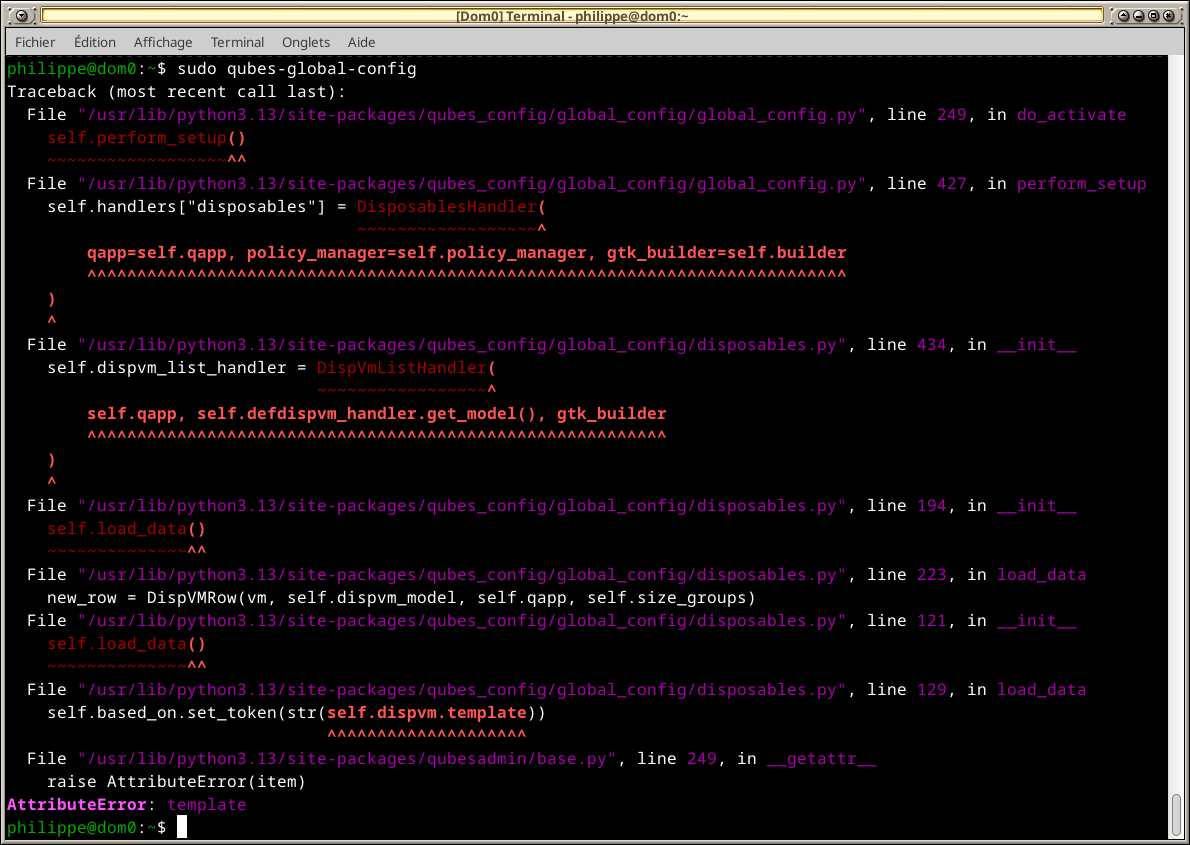Click the terminal scrollbar thumb

click(x=1176, y=815)
